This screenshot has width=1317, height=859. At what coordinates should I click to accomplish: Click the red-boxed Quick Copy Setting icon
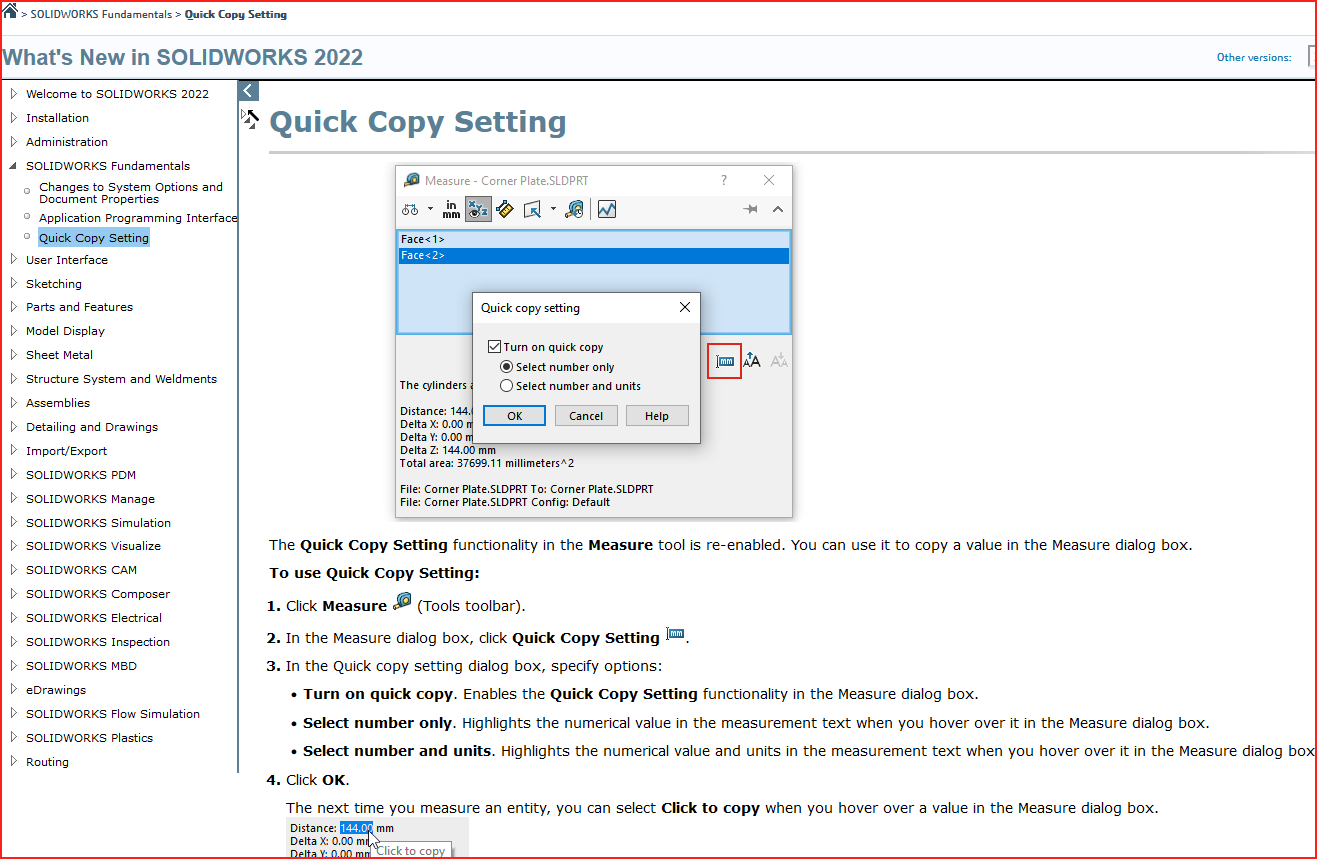[725, 361]
